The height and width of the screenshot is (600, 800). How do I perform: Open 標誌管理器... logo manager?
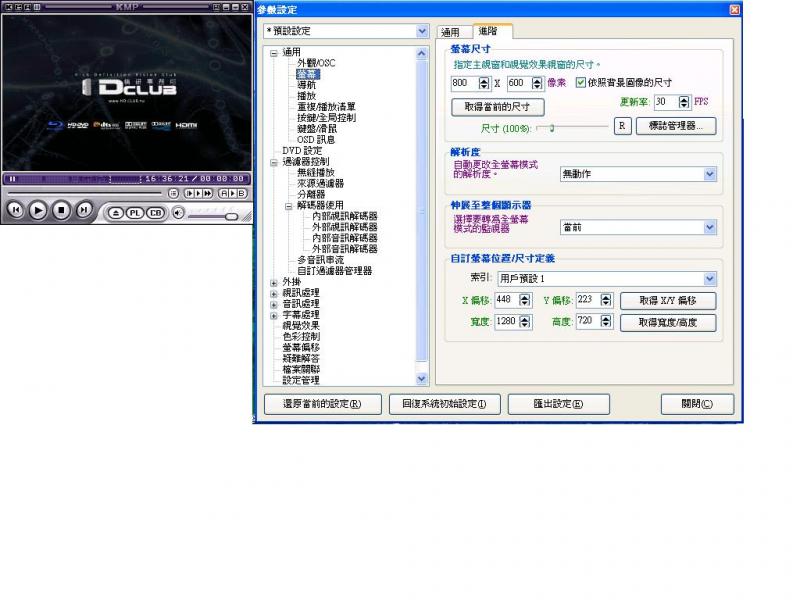point(676,126)
